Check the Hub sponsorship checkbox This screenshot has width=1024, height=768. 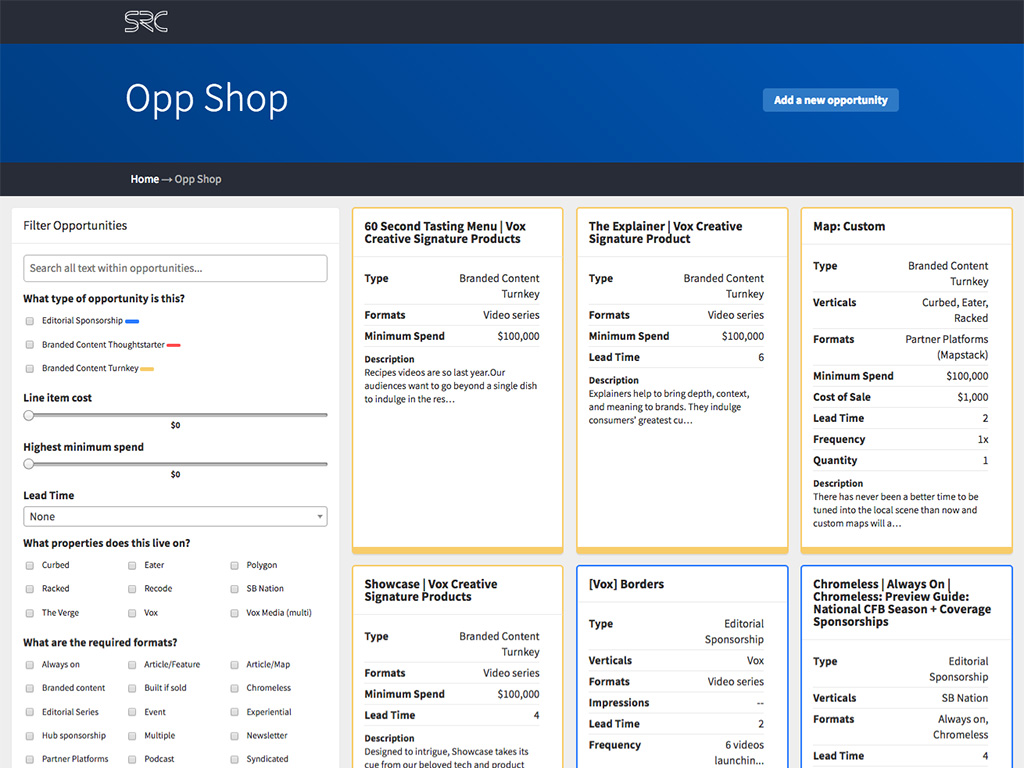tap(29, 736)
